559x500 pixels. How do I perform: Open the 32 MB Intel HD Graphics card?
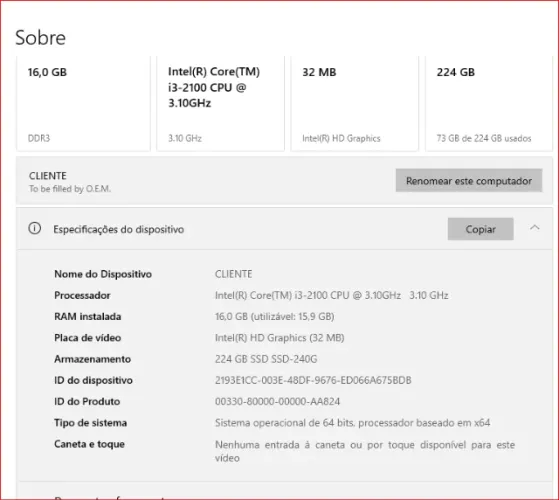[354, 103]
